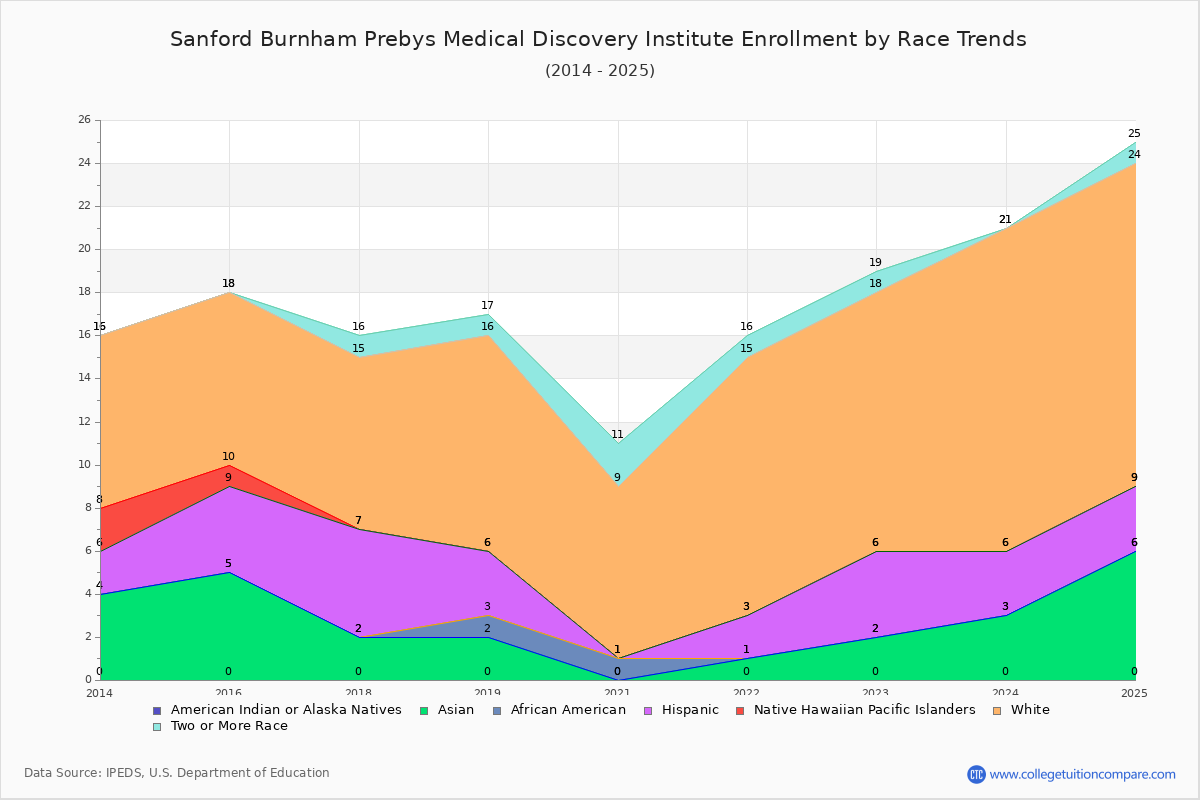
Task: Click the 14 y-axis label
Action: (x=84, y=378)
